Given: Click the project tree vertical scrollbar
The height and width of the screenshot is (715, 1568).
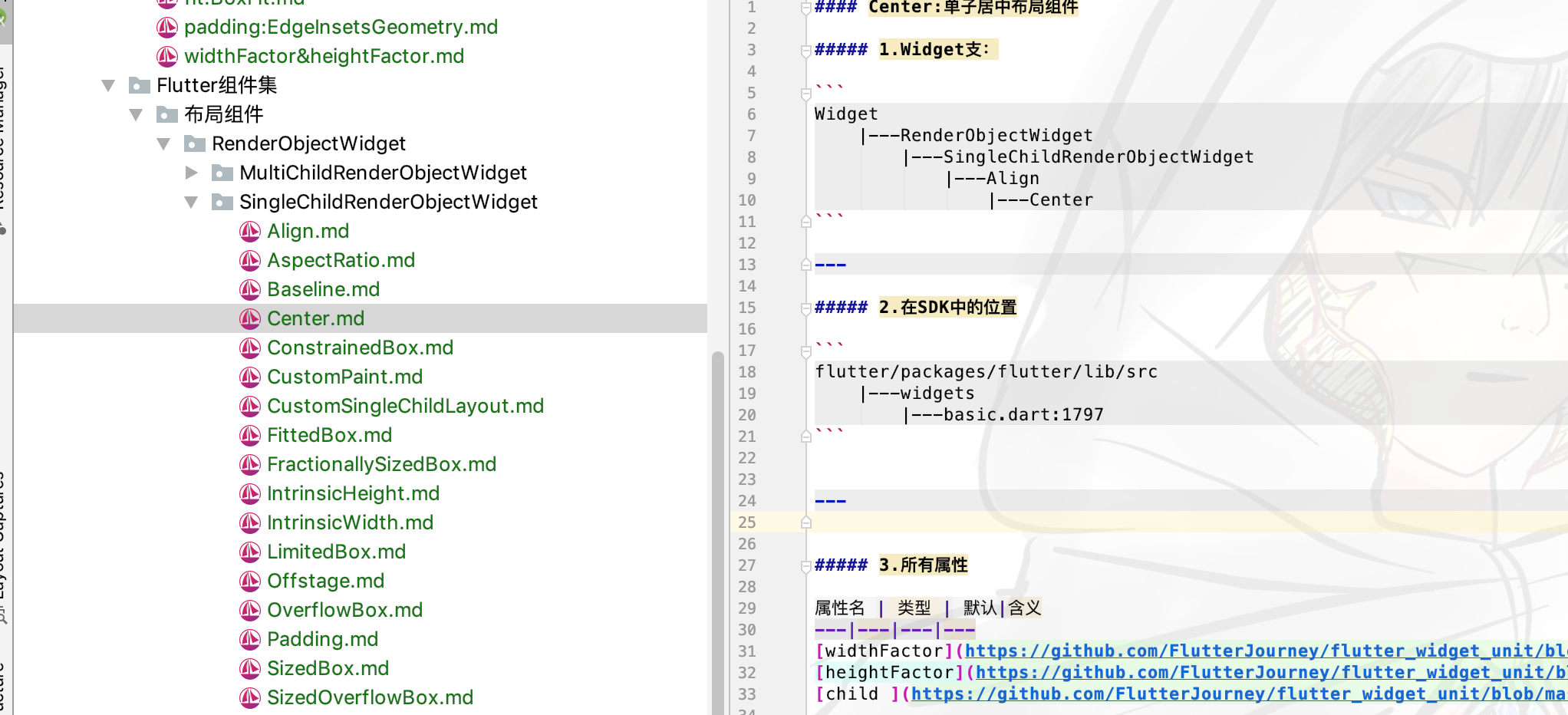Looking at the screenshot, I should (718, 533).
